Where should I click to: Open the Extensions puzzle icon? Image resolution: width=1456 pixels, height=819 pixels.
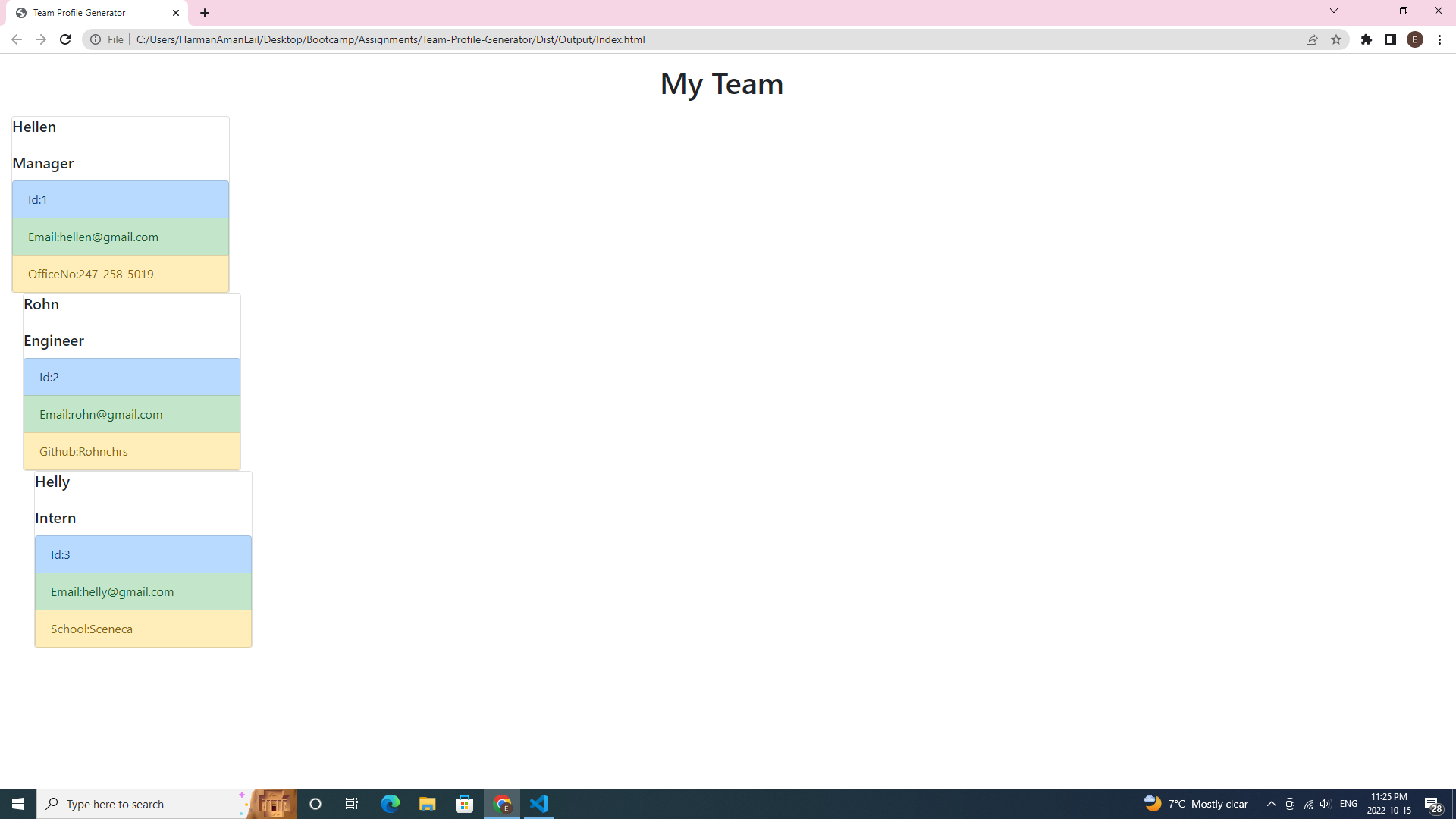(x=1367, y=39)
